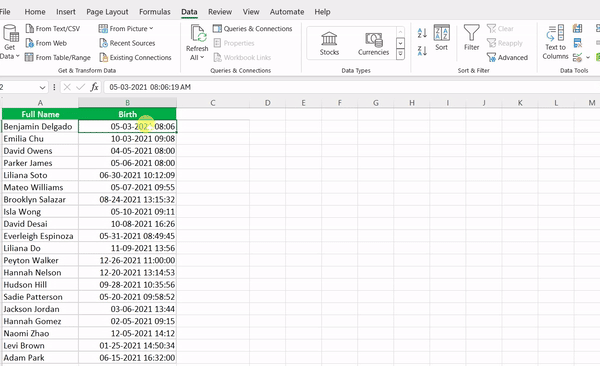Open the Review tab

coord(220,12)
